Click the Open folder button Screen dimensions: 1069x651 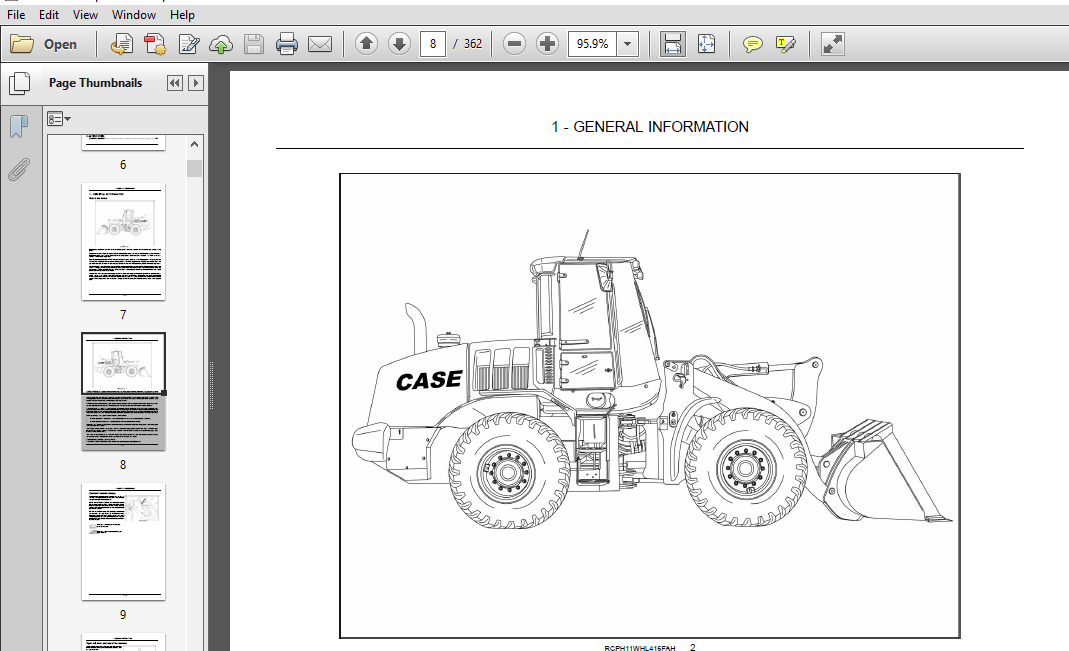[44, 44]
